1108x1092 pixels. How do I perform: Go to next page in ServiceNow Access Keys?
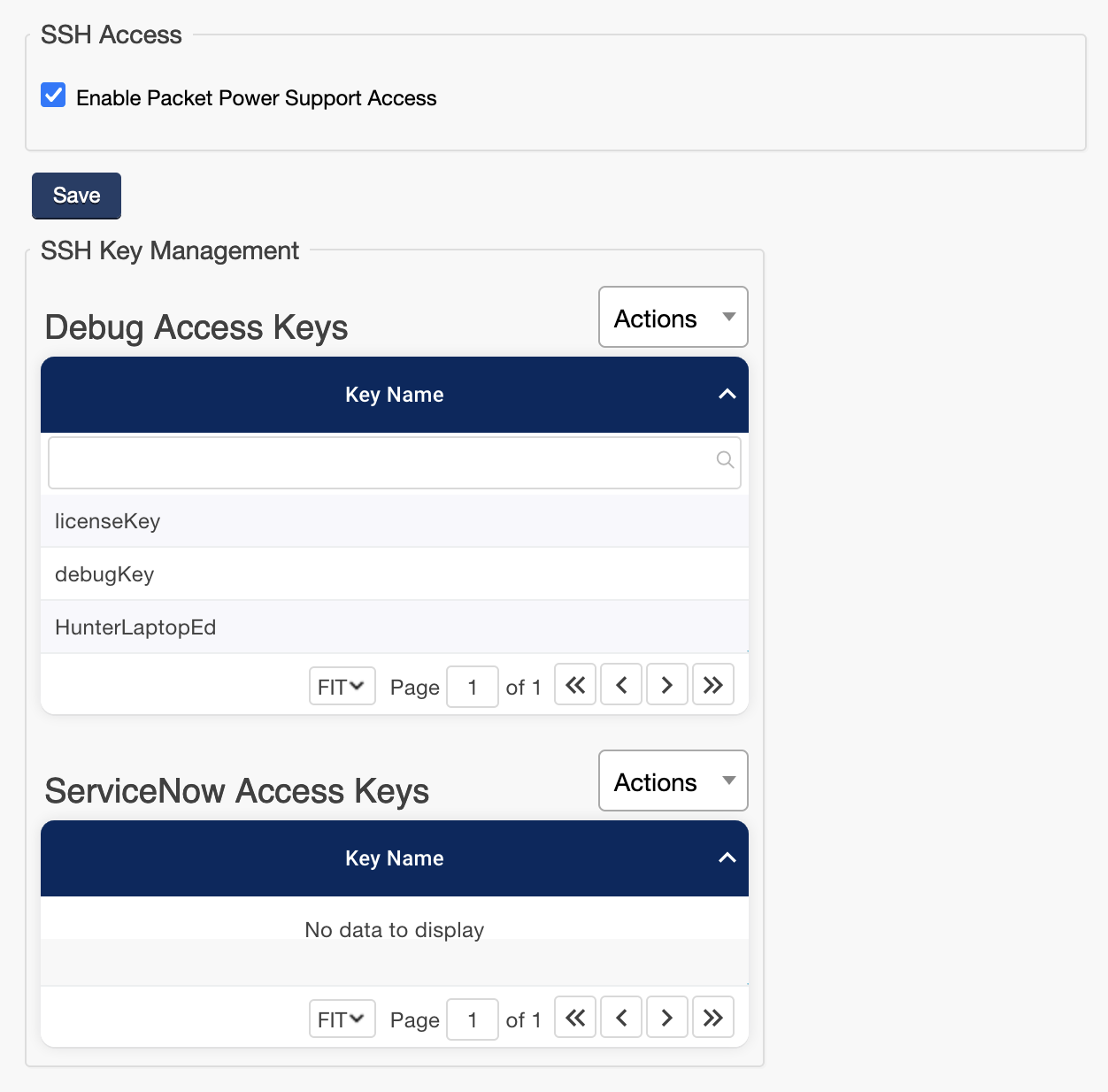[x=667, y=1018]
